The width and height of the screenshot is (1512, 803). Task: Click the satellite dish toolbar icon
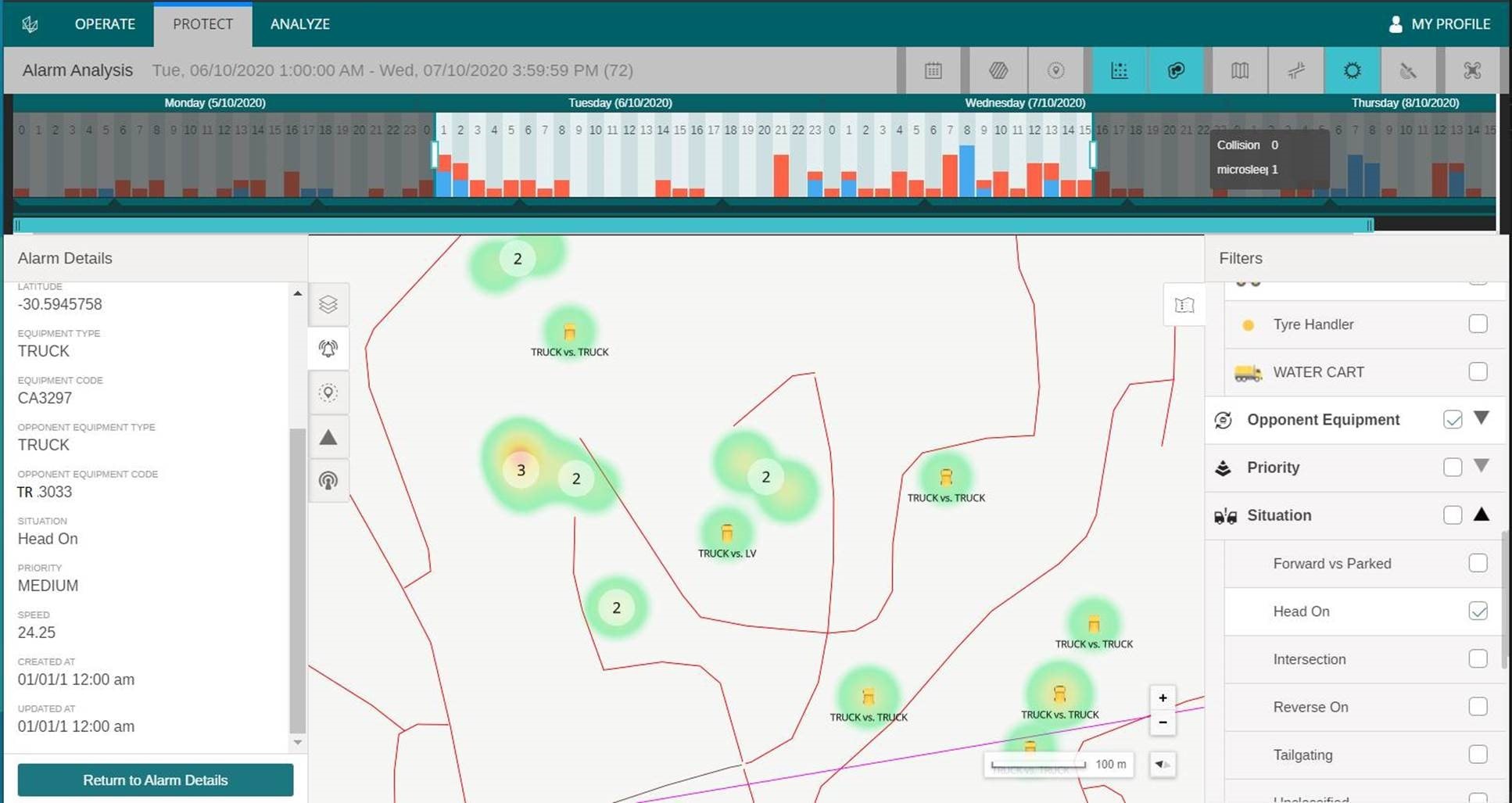1408,70
